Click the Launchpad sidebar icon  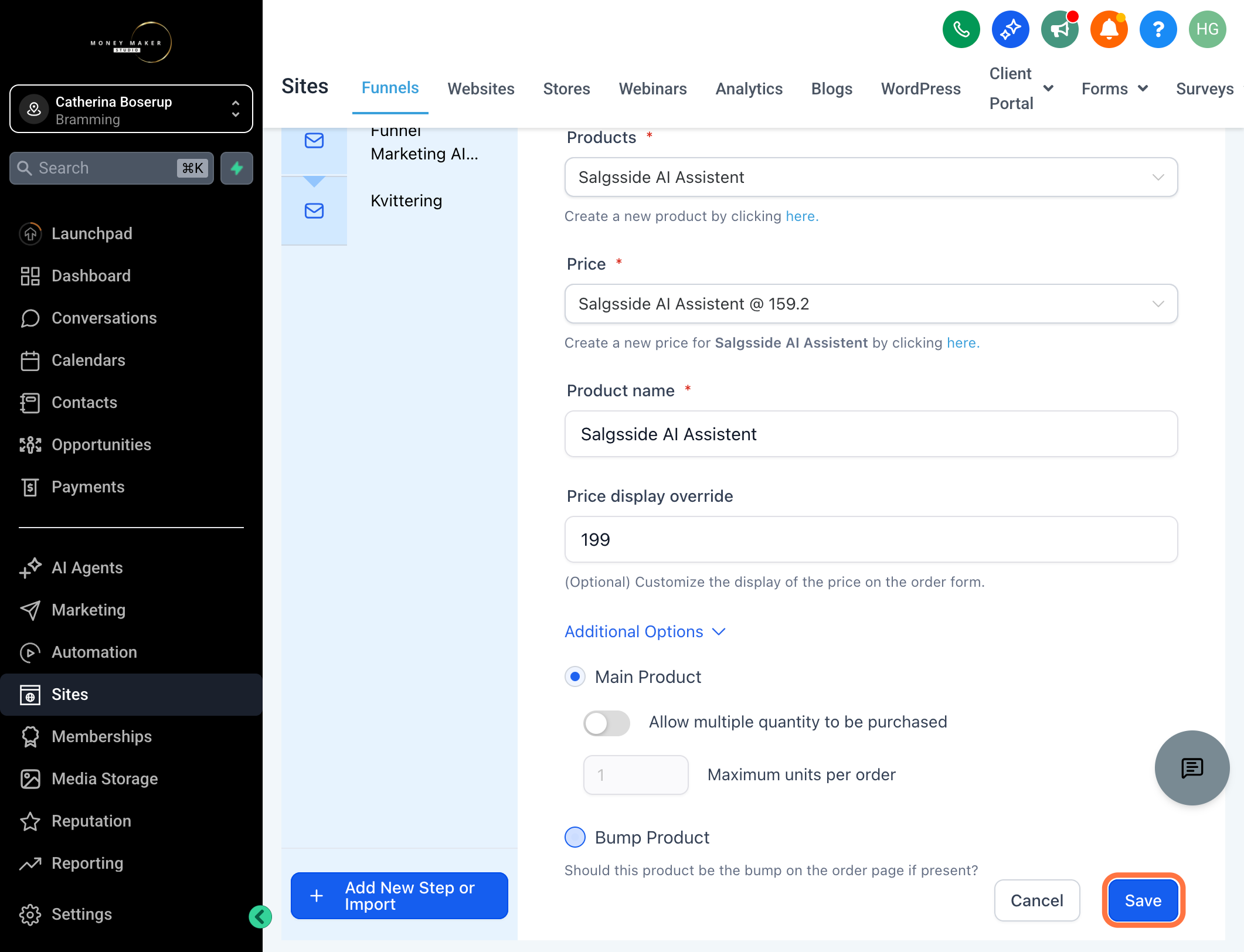pos(30,233)
